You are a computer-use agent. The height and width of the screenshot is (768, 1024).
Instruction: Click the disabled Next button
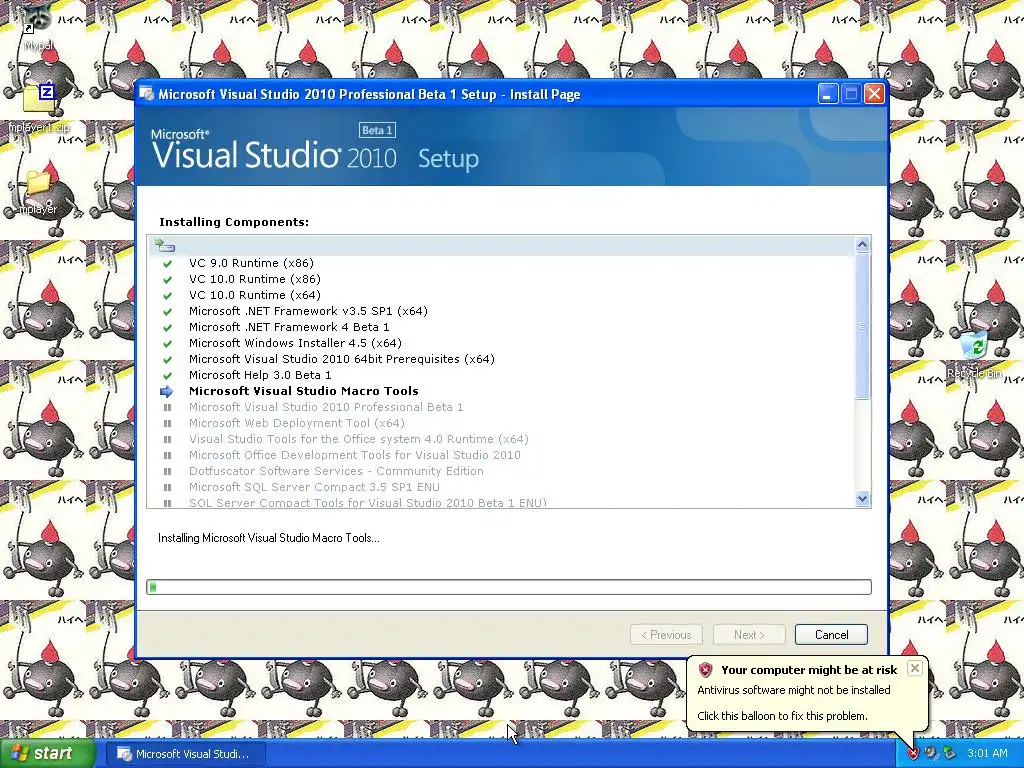[x=749, y=635]
